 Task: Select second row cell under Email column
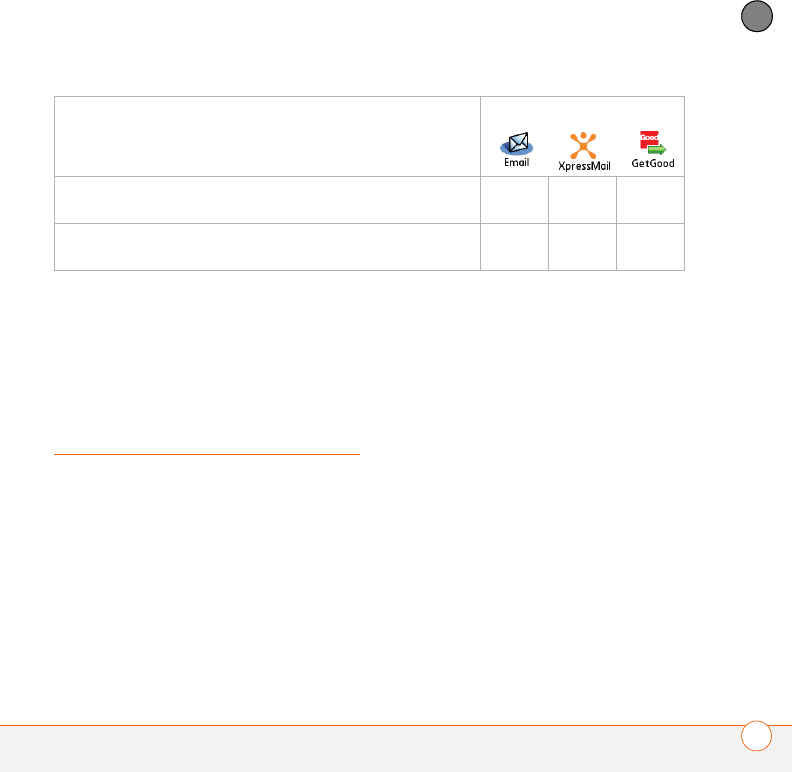514,247
